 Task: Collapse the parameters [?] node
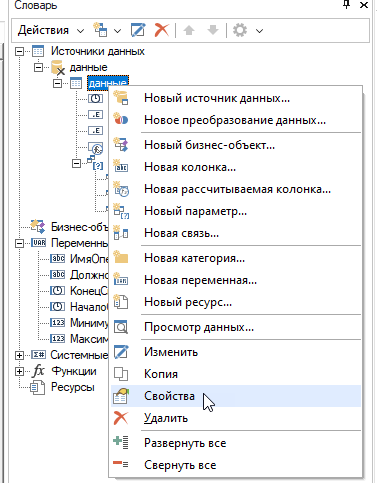77,163
